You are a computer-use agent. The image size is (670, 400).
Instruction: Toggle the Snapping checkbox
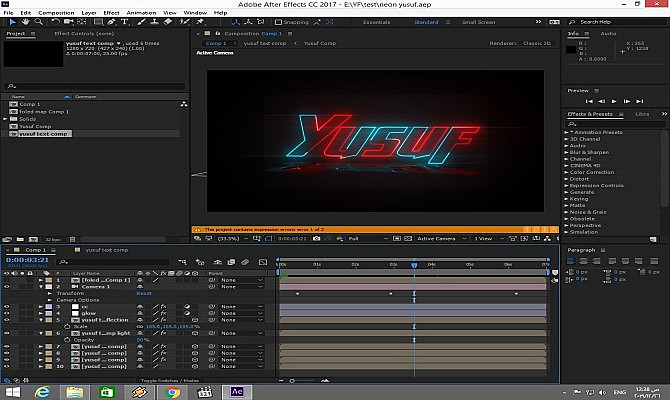click(278, 22)
